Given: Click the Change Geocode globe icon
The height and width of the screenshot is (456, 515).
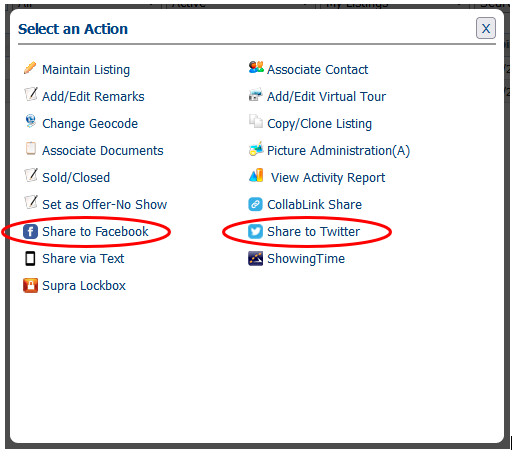Looking at the screenshot, I should pos(31,121).
